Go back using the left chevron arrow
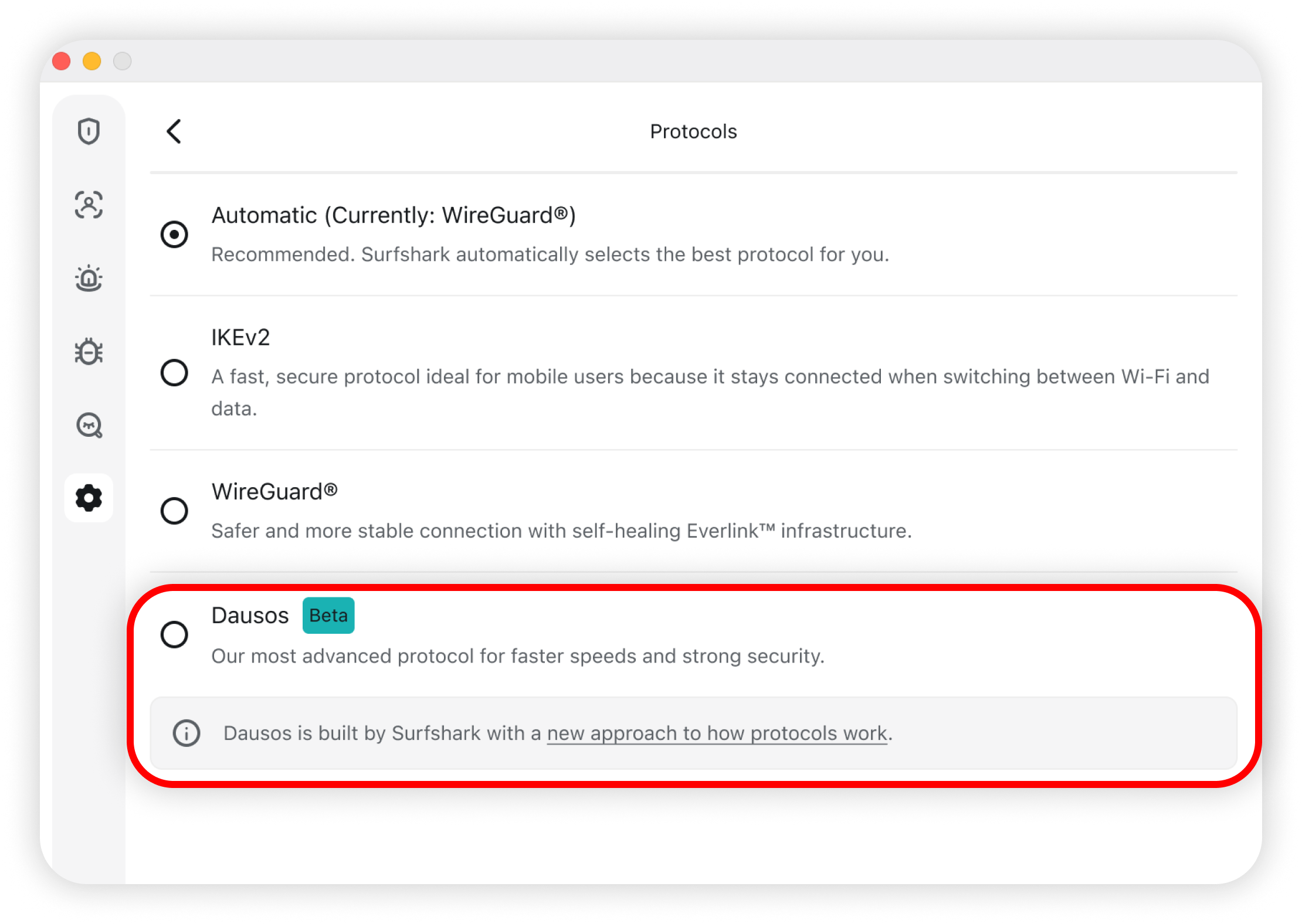 (174, 131)
